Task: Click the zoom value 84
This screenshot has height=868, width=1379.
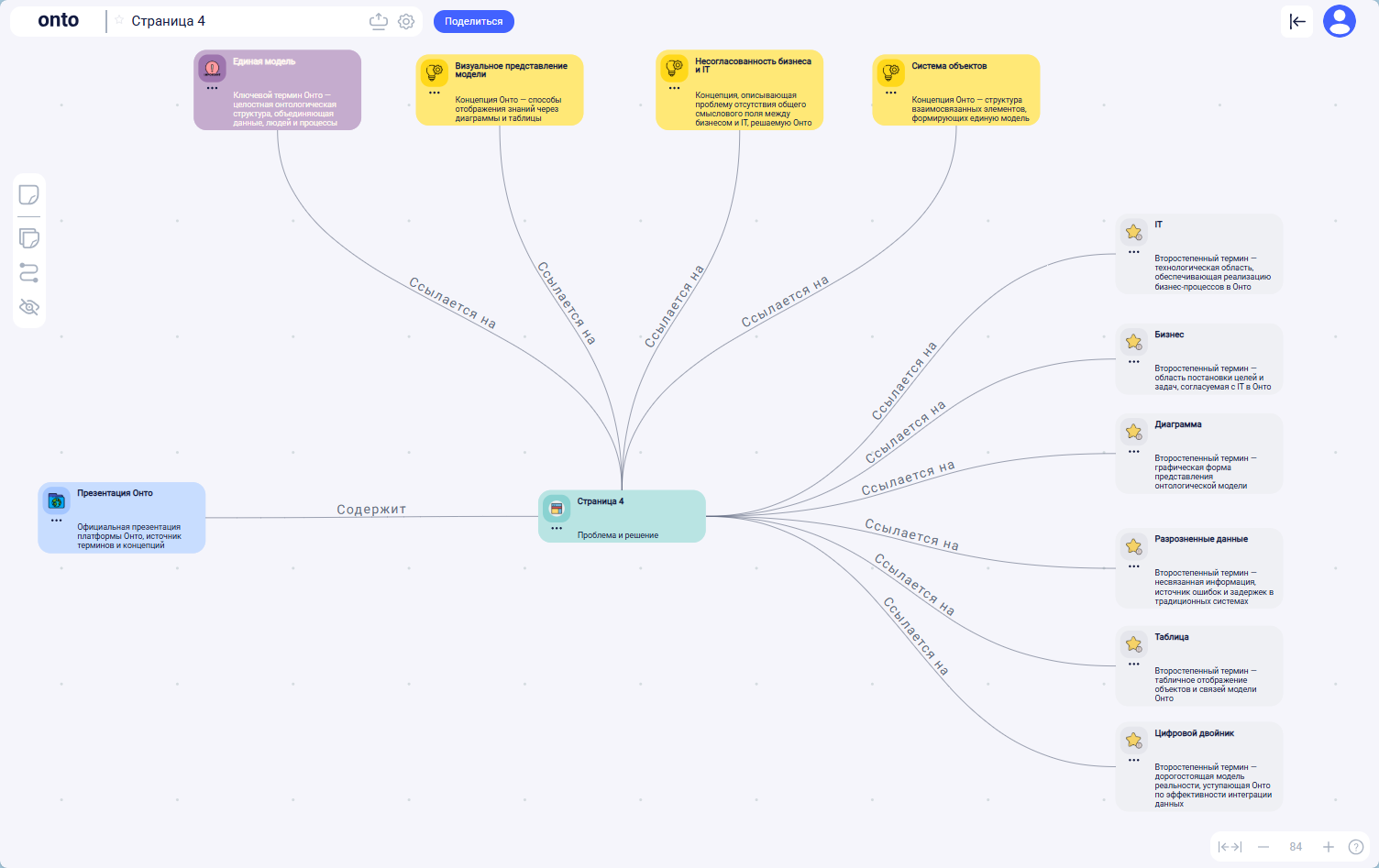Action: (x=1296, y=847)
